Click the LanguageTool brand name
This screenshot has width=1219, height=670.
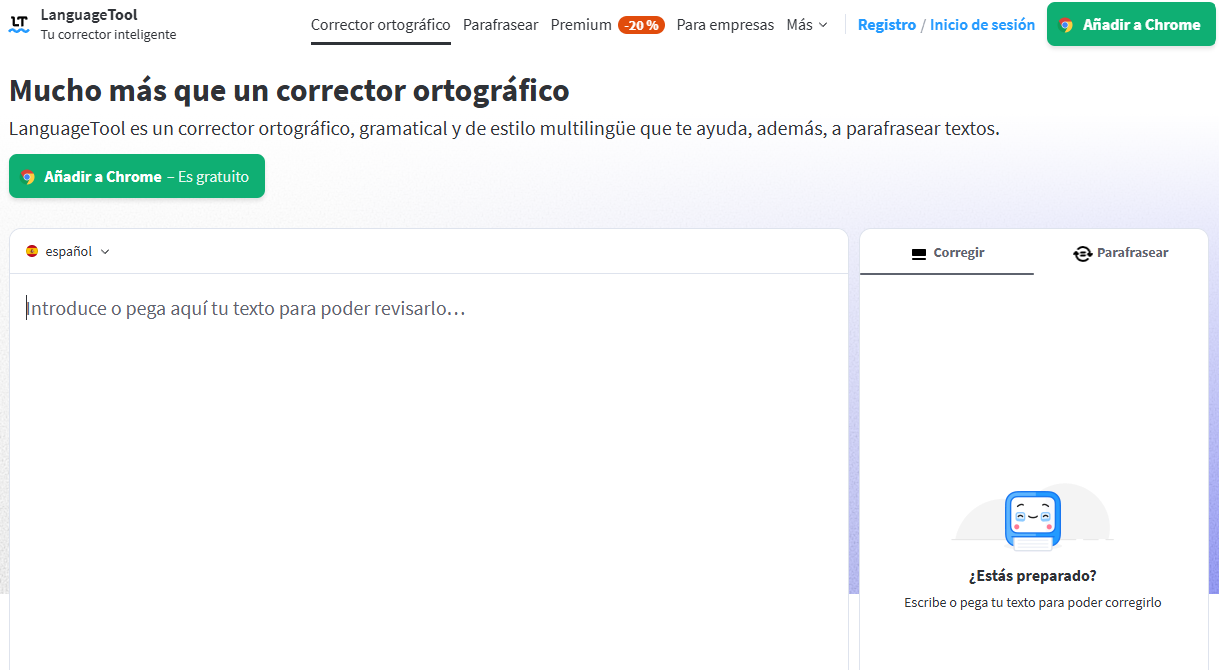(x=89, y=15)
